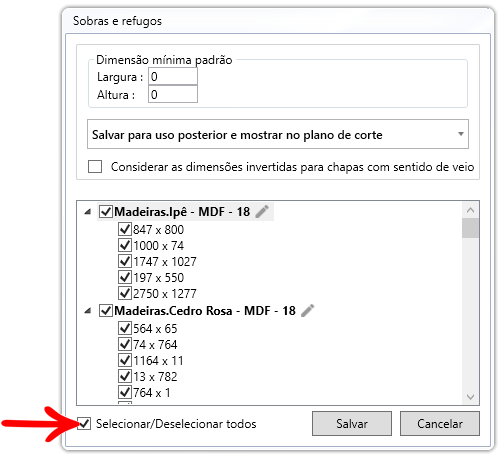499x462 pixels.
Task: Uncheck the Madeiras.Ipê group checkbox
Action: (106, 212)
